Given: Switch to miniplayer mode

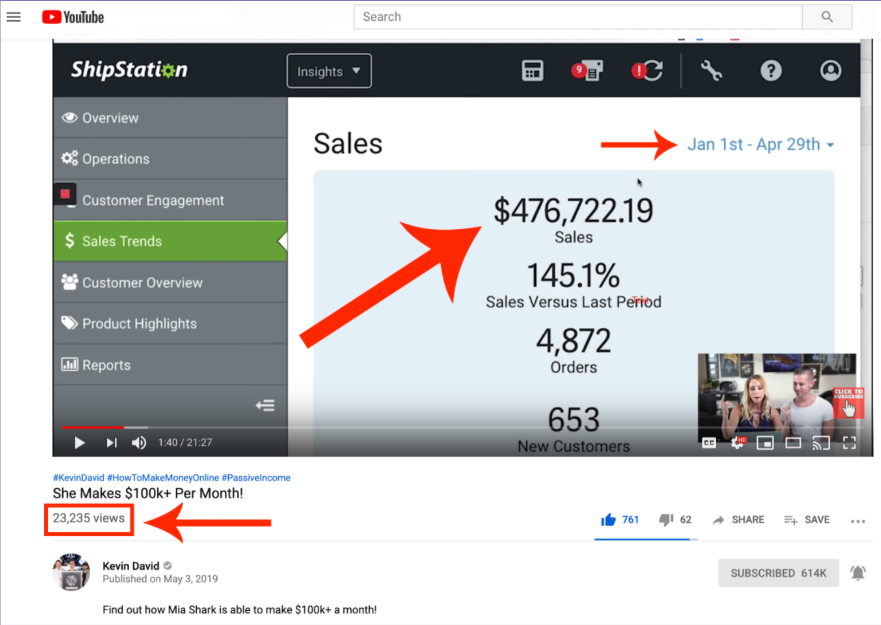Looking at the screenshot, I should 765,443.
